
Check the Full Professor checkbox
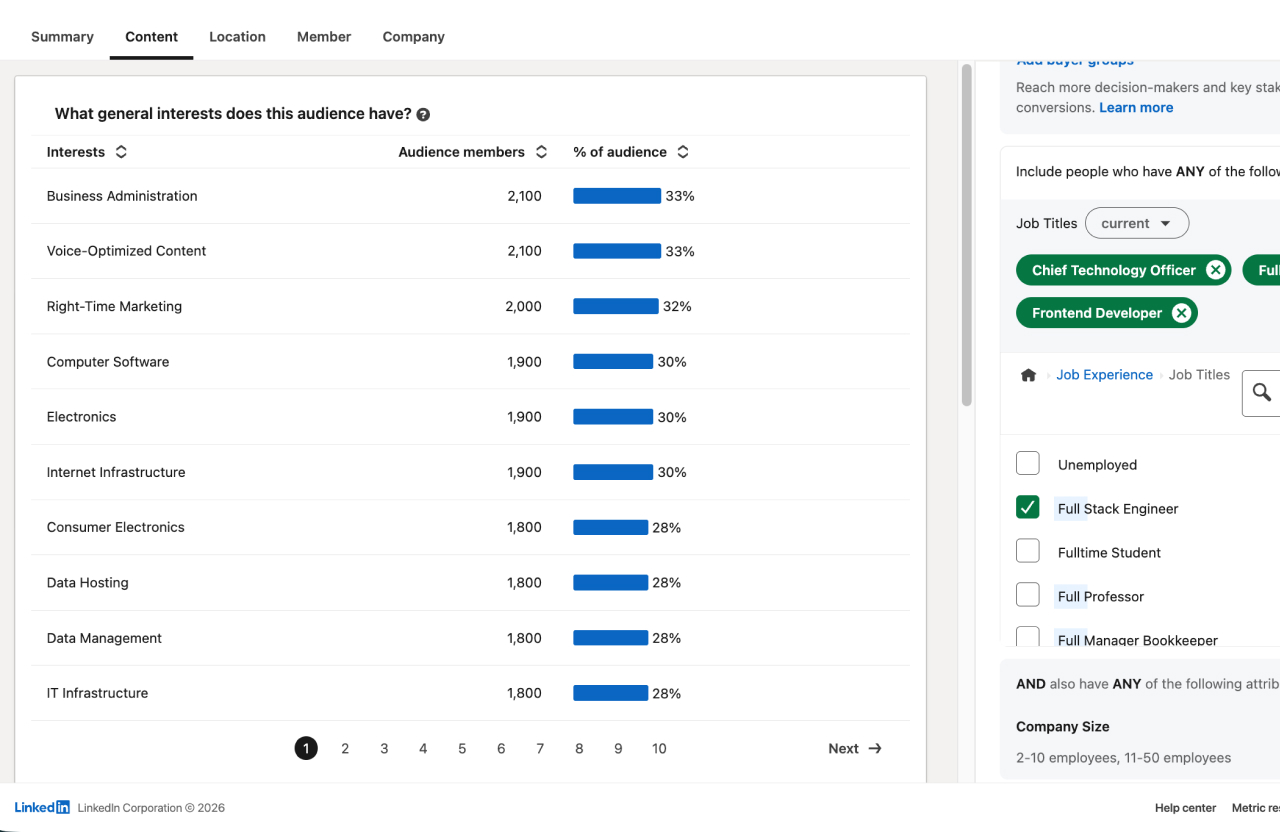click(1028, 595)
